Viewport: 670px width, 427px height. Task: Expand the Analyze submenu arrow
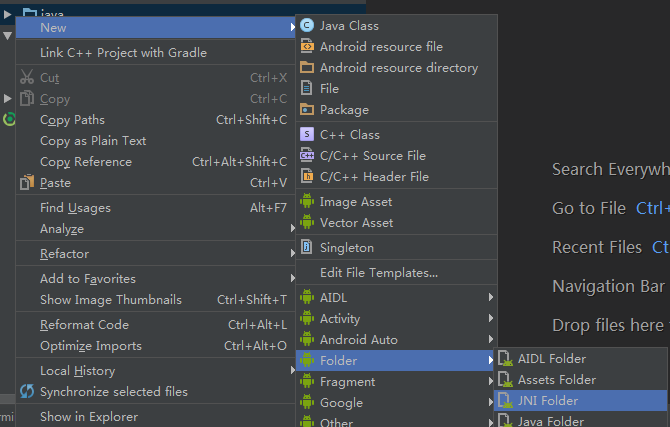[x=292, y=228]
